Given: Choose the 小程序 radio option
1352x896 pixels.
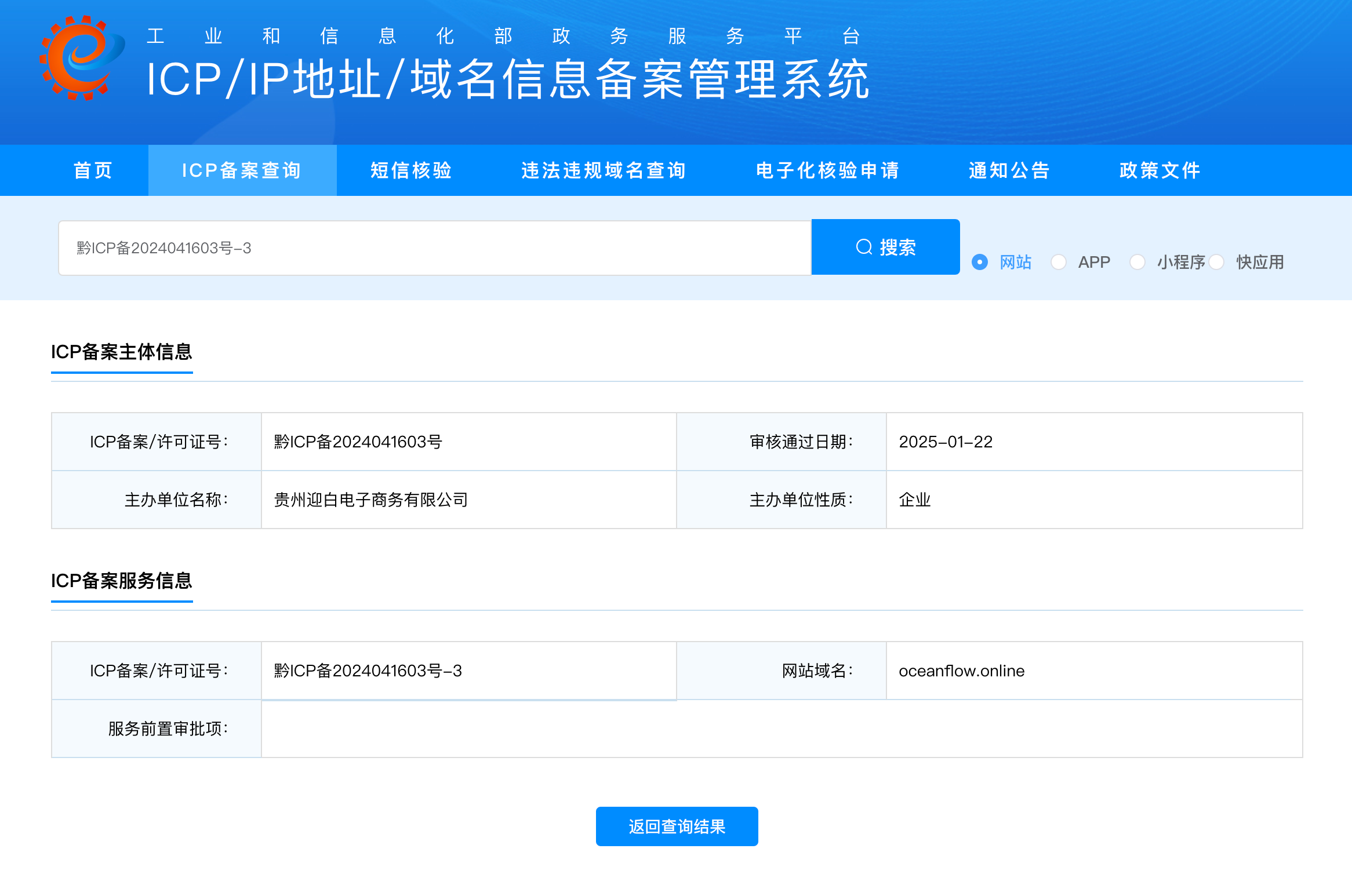Looking at the screenshot, I should pos(1137,262).
